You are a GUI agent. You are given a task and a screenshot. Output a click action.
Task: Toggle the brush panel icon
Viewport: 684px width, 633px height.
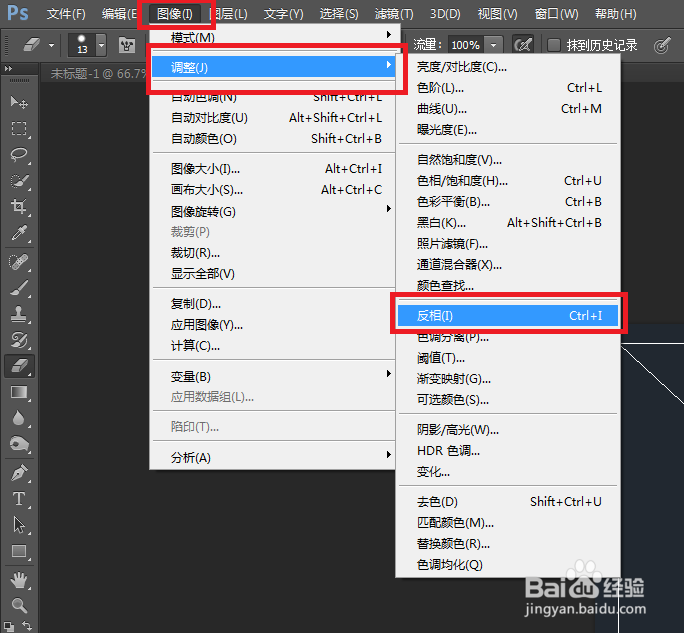[x=127, y=44]
